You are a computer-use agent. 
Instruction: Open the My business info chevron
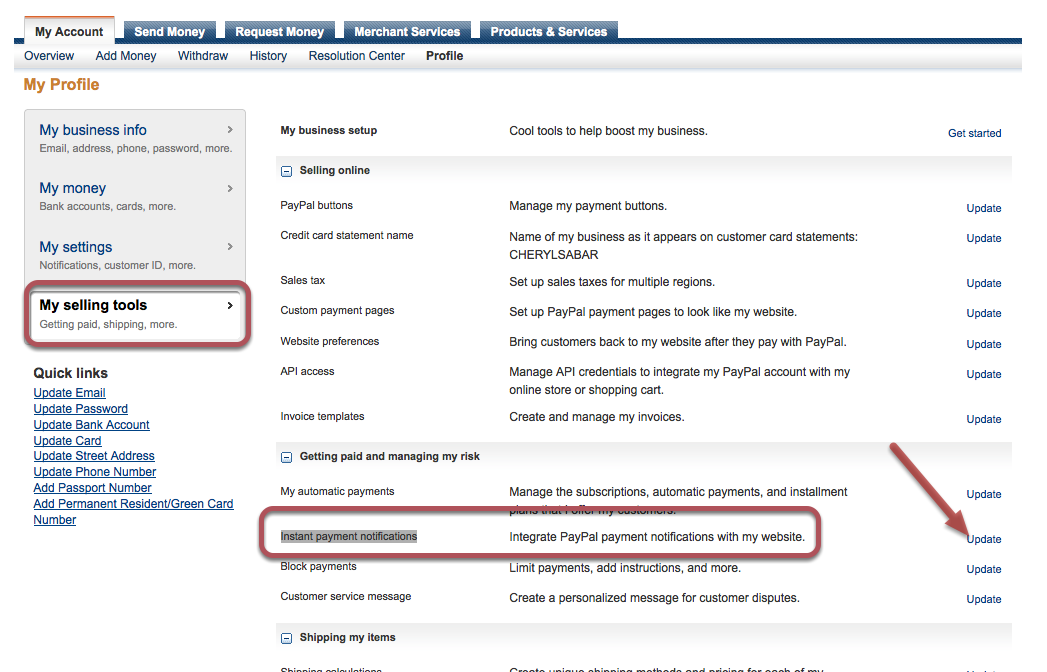pos(230,130)
